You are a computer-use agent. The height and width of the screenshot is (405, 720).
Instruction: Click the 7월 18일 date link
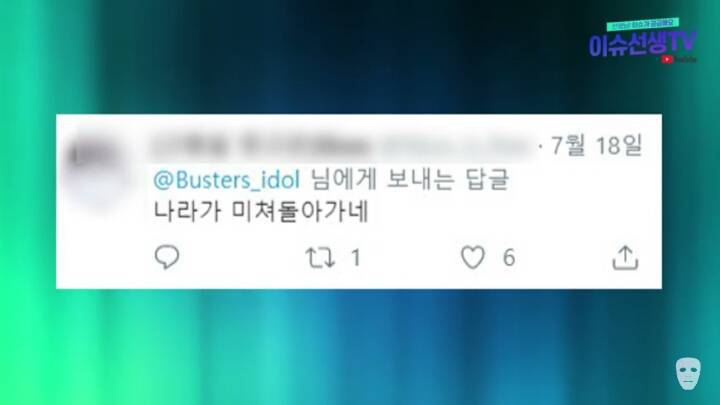[x=596, y=146]
